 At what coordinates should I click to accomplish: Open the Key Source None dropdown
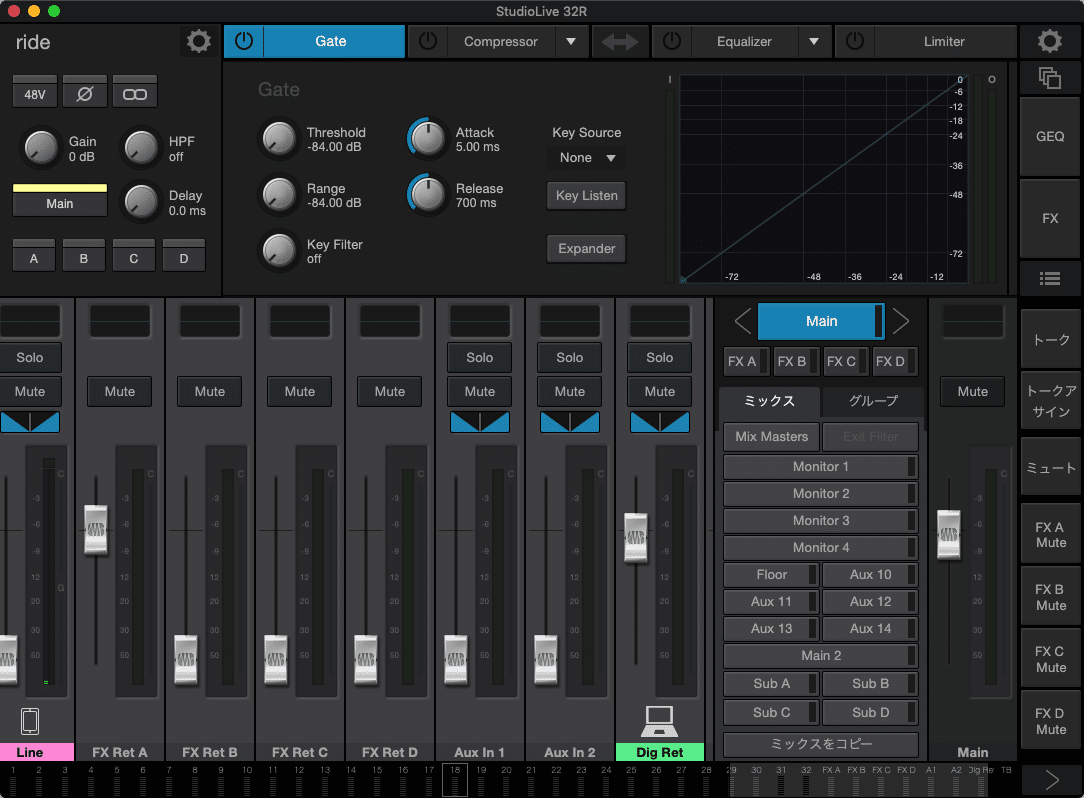[587, 158]
